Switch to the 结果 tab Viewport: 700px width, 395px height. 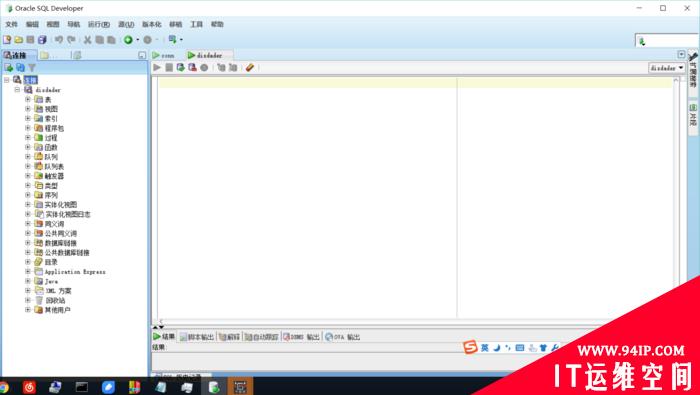point(164,337)
